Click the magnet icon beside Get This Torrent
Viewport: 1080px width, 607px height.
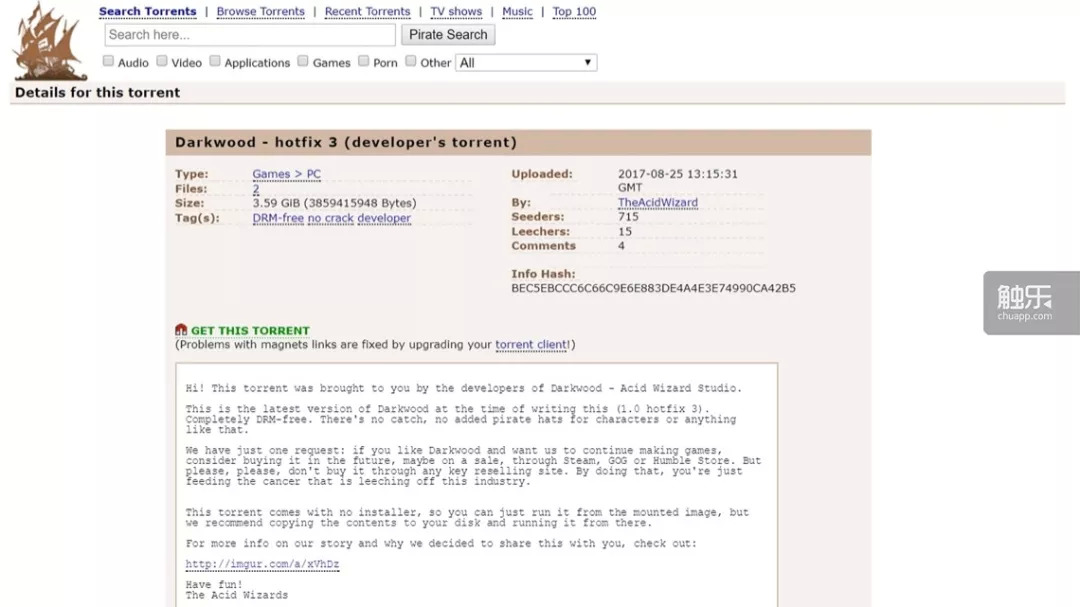[x=181, y=330]
